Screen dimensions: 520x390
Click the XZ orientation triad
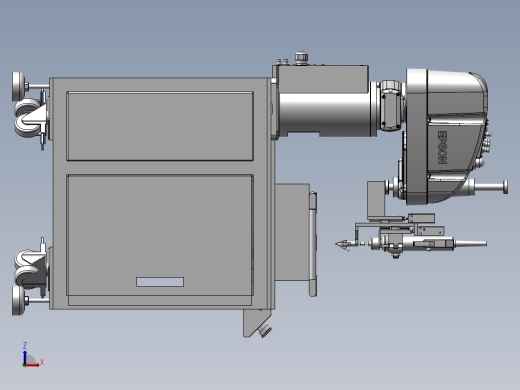click(33, 355)
